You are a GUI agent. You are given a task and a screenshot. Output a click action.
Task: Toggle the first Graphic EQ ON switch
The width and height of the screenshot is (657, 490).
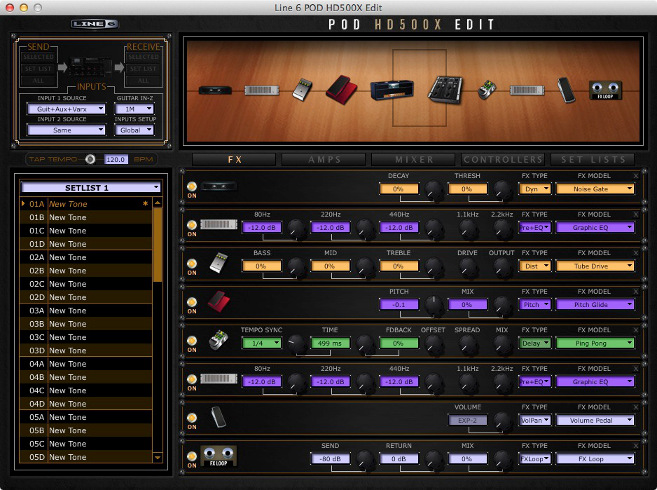(x=192, y=225)
